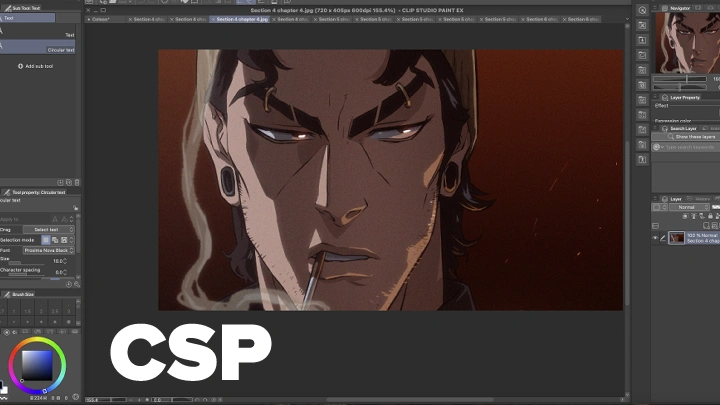Click the duplicate sub tool icon beside trash

pyautogui.click(x=68, y=182)
